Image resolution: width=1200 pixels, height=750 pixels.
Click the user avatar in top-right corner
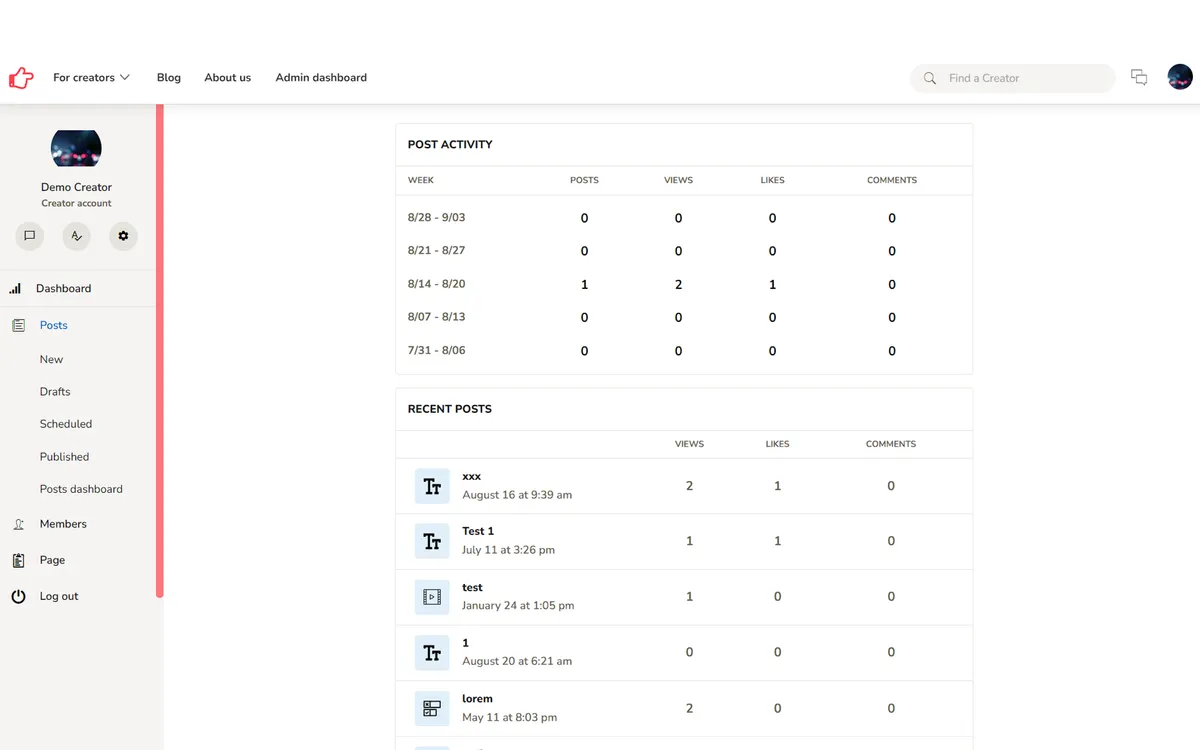[x=1180, y=77]
